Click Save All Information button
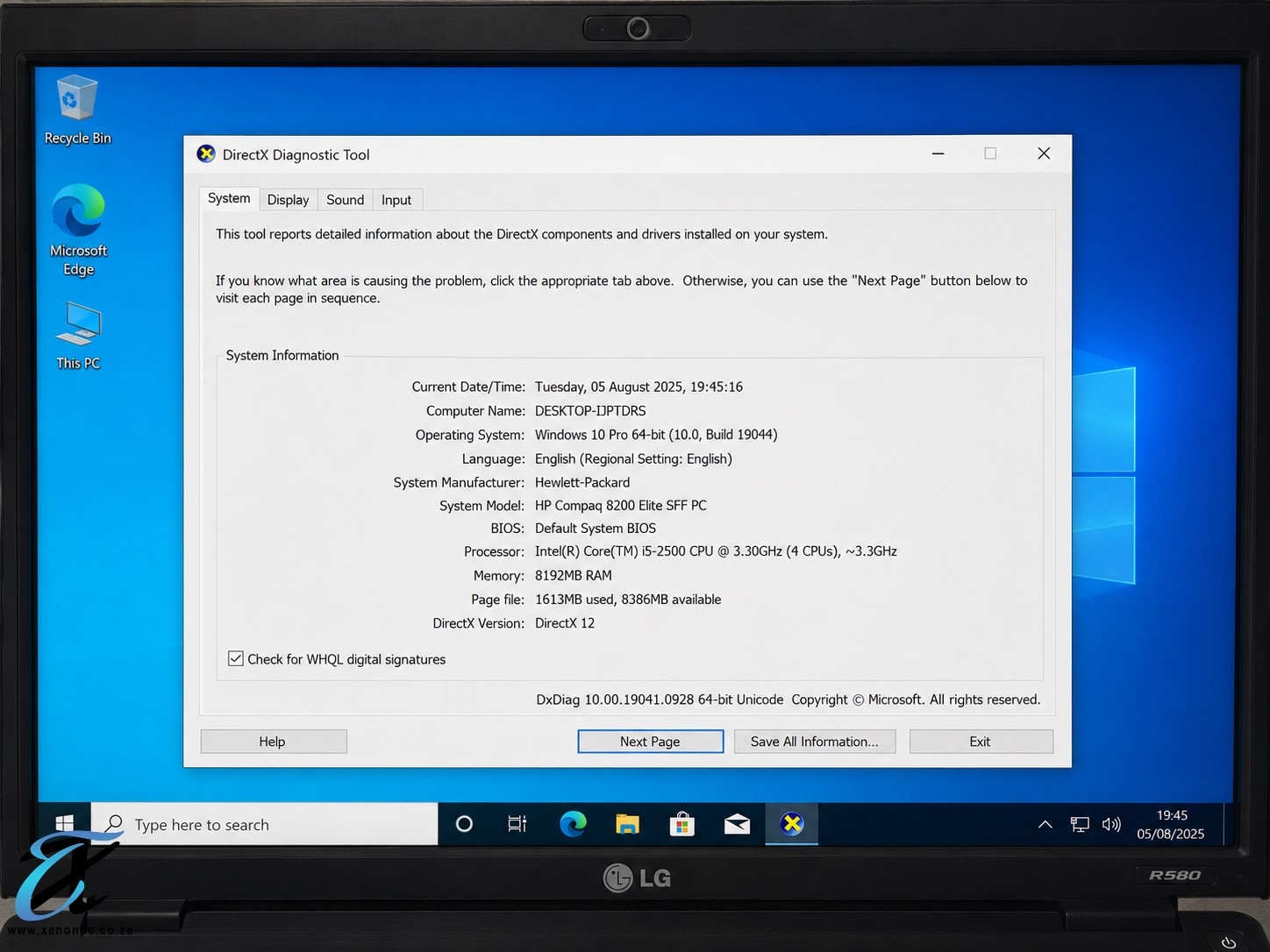This screenshot has height=952, width=1270. tap(815, 742)
